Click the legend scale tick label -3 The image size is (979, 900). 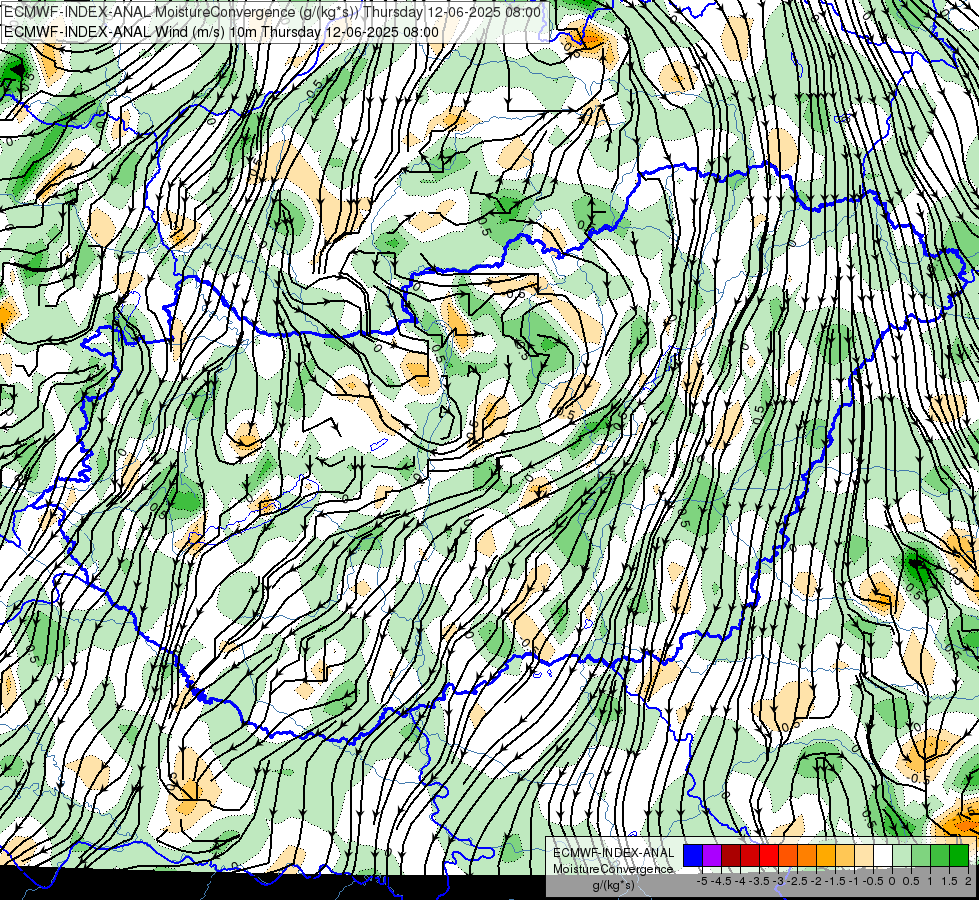click(x=778, y=881)
